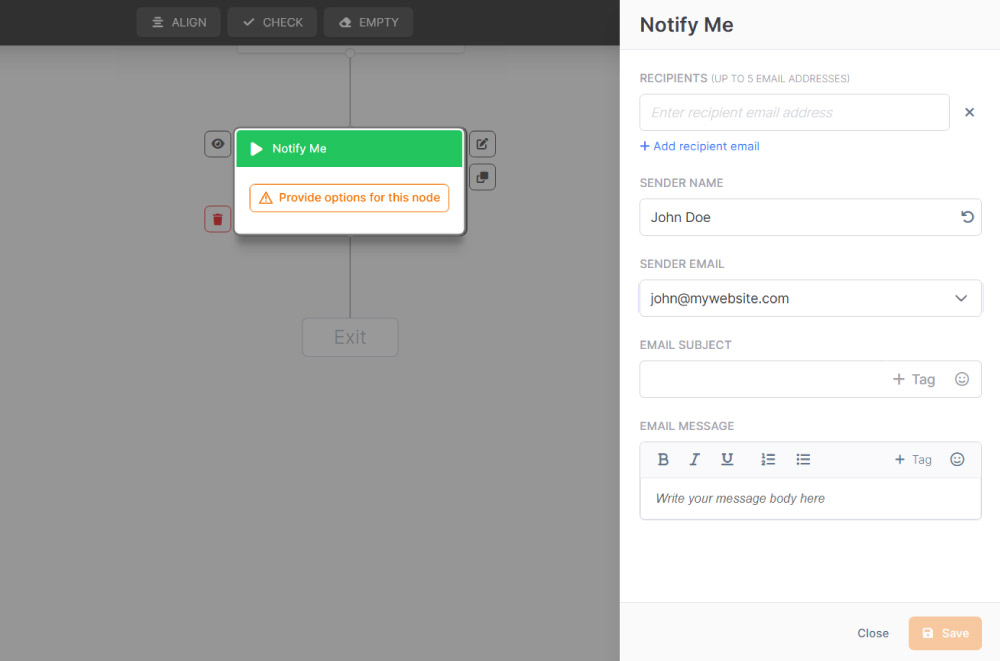
Task: Delete the Notify Me node
Action: coord(217,219)
